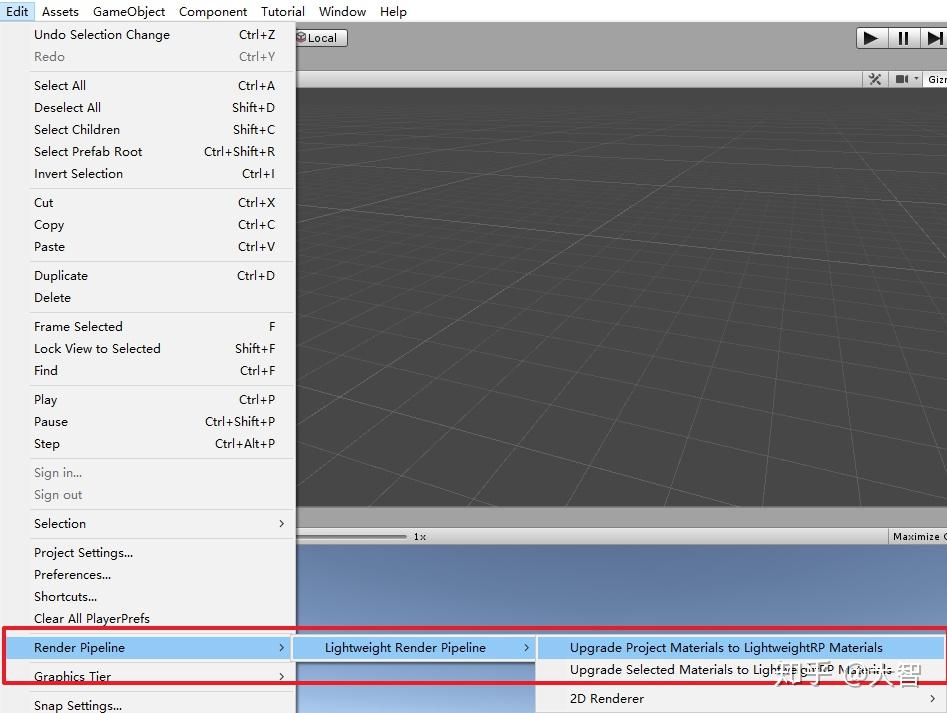Expand the Lightweight Render Pipeline submenu

[413, 648]
